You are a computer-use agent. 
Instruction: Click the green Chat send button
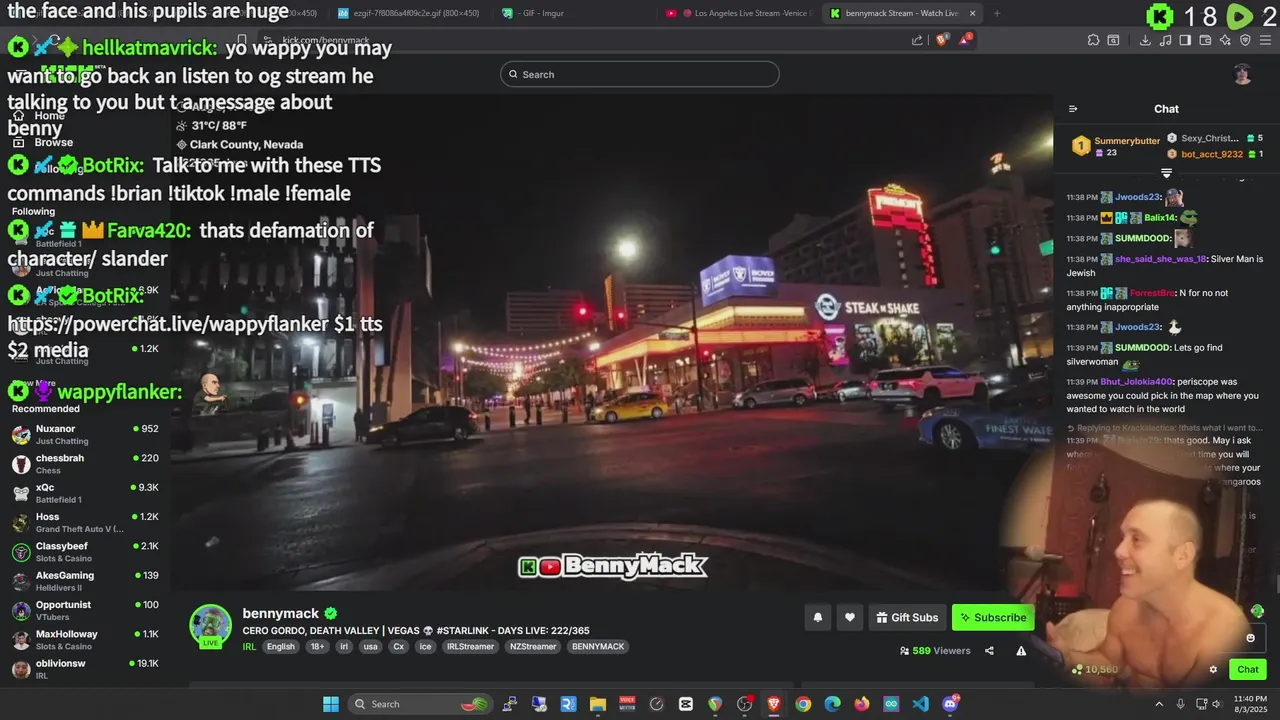tap(1248, 670)
